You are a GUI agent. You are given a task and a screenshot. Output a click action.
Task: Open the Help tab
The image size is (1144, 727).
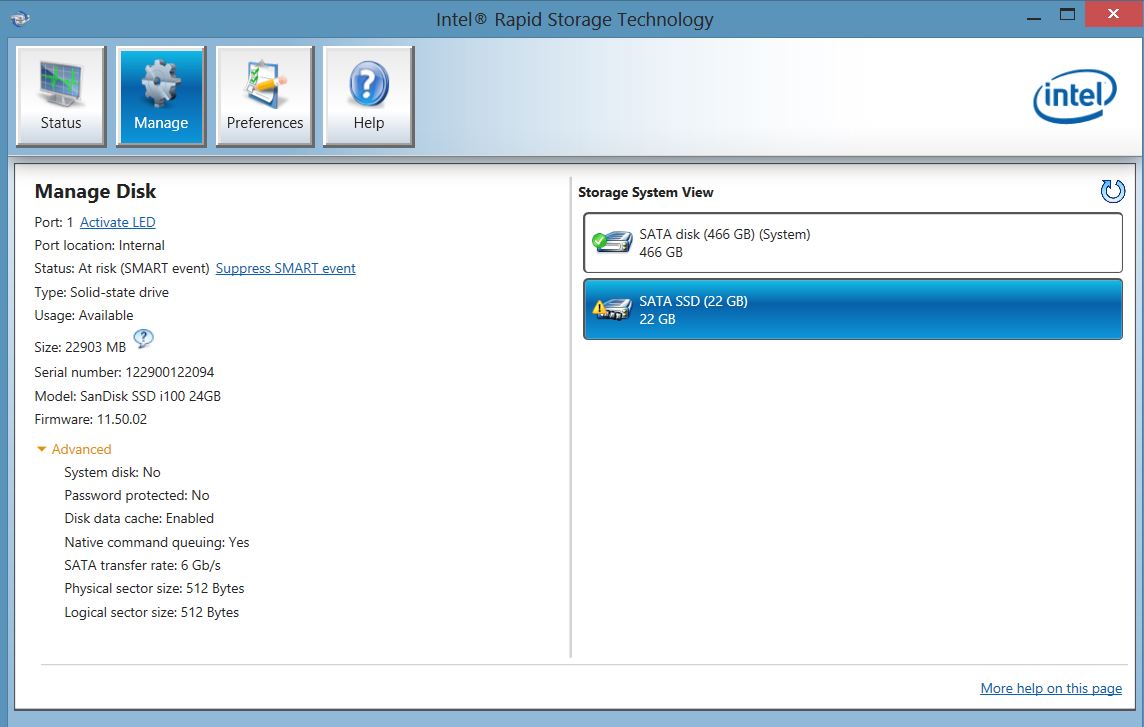pyautogui.click(x=368, y=96)
